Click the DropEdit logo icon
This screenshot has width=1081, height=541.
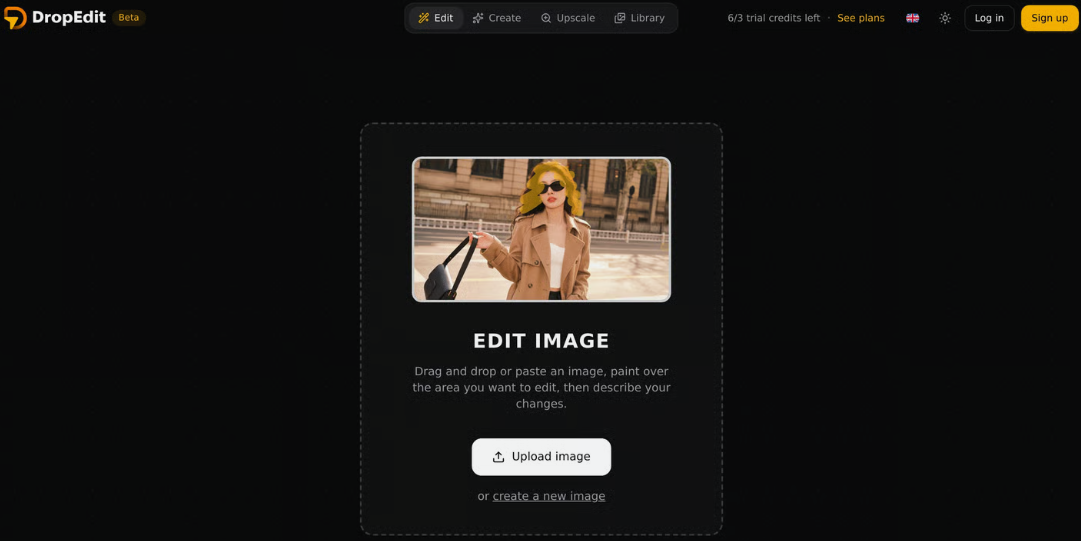click(15, 18)
